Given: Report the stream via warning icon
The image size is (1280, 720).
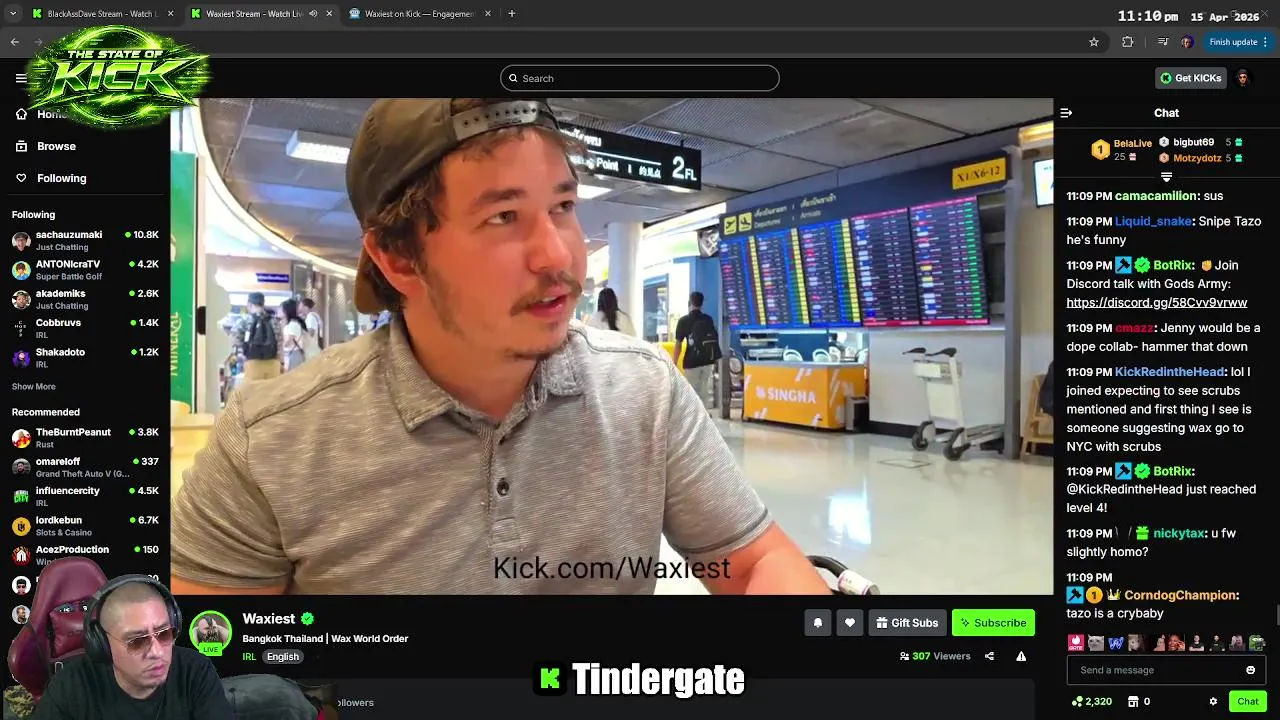Looking at the screenshot, I should [1021, 657].
